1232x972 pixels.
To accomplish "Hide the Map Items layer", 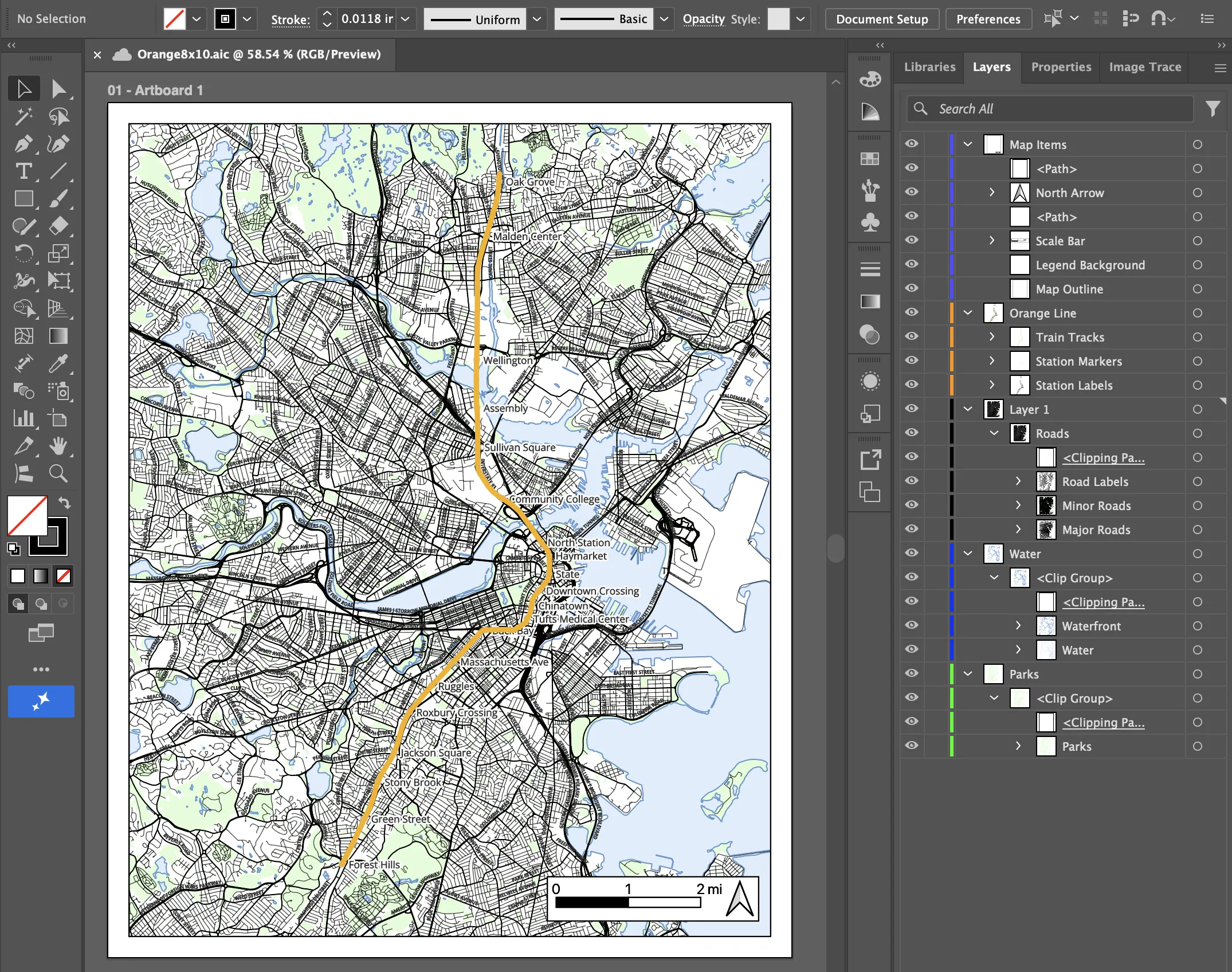I will (x=912, y=144).
